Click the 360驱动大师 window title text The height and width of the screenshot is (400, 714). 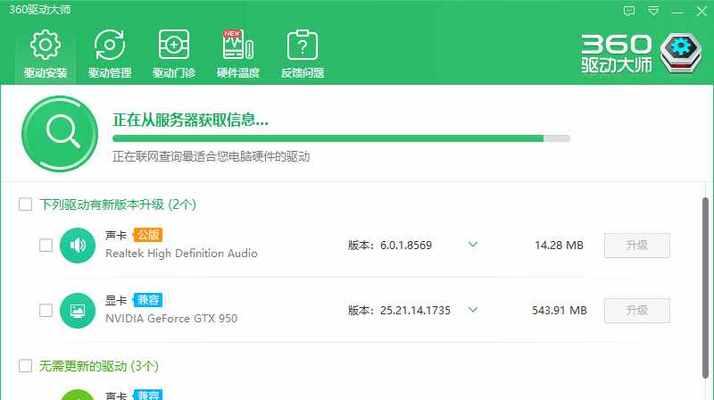(x=40, y=10)
